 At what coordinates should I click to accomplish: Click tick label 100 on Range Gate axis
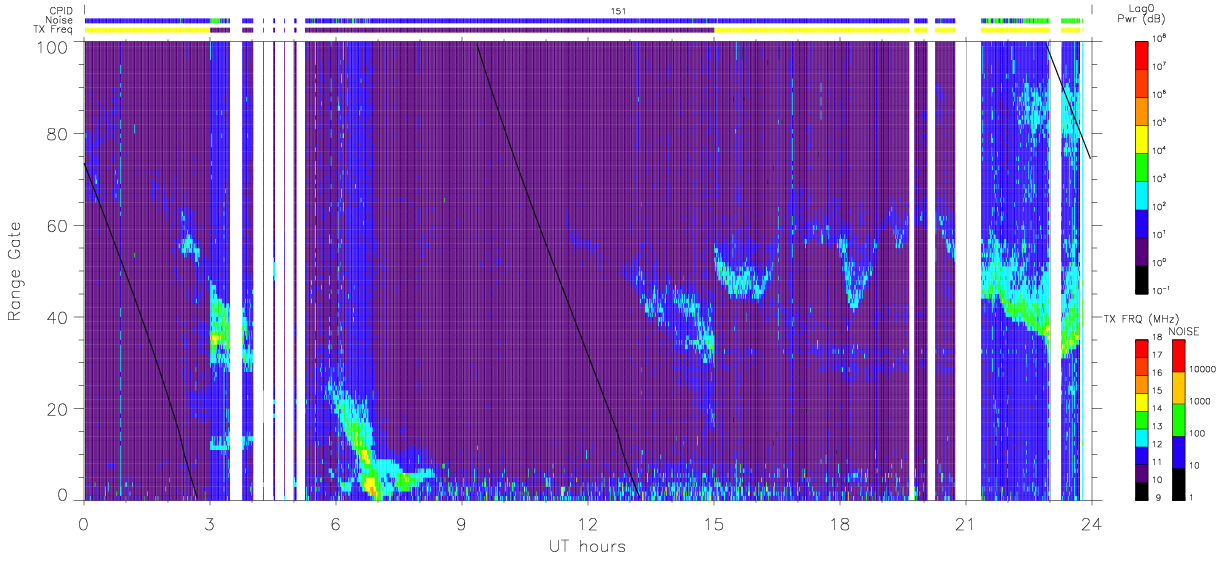(x=54, y=46)
